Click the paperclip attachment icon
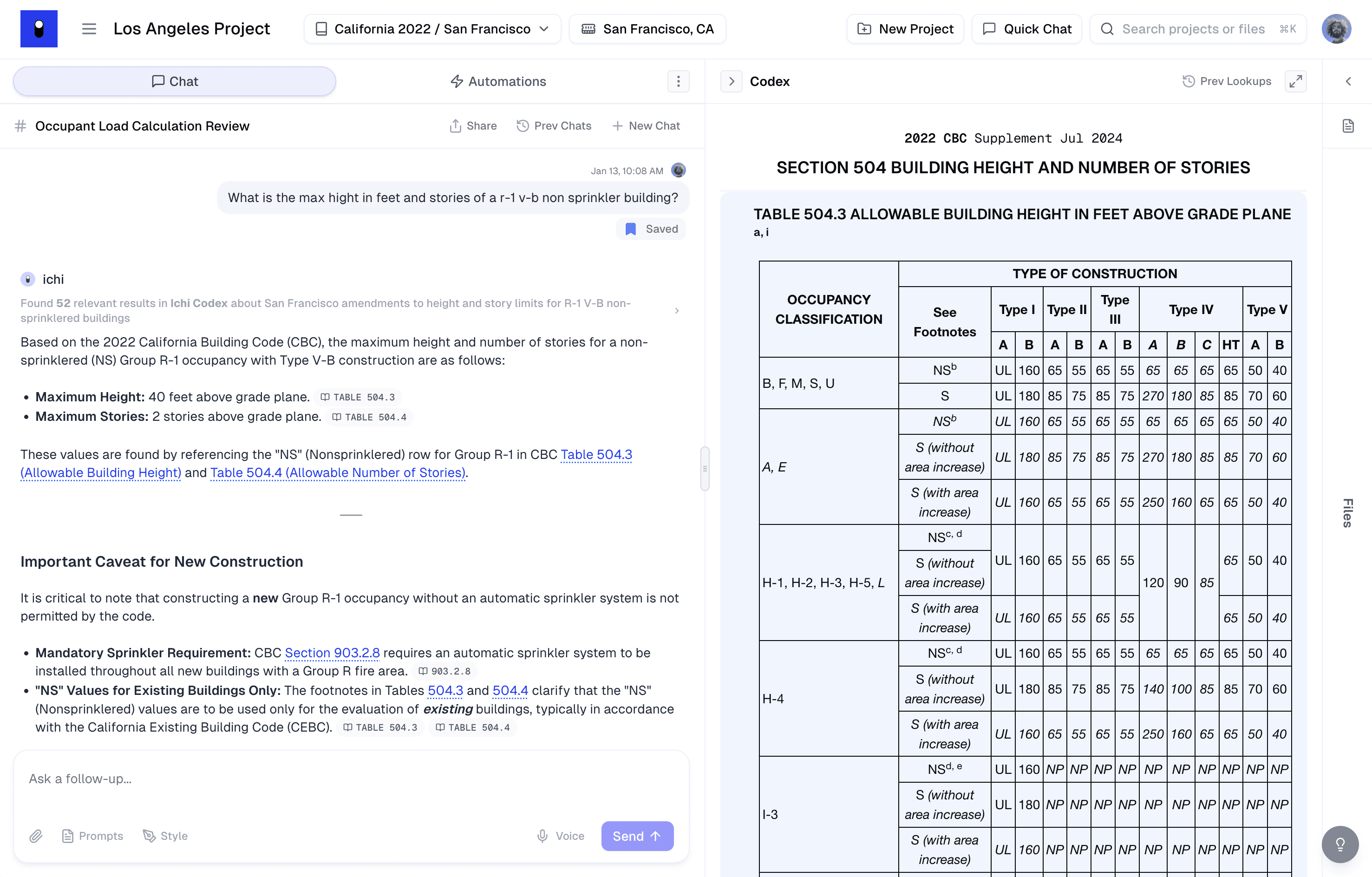Viewport: 1372px width, 877px height. (36, 835)
